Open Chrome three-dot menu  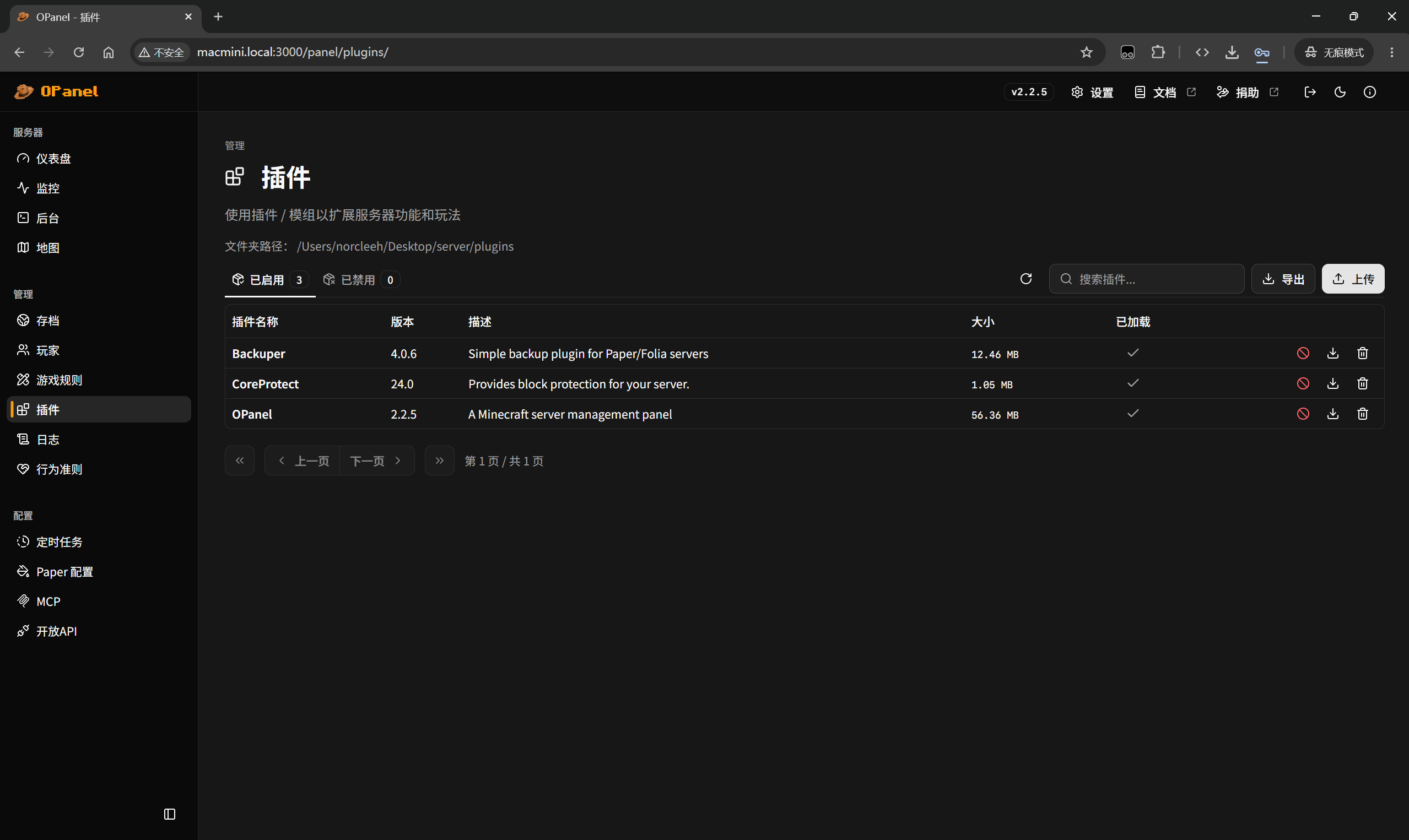[x=1391, y=52]
